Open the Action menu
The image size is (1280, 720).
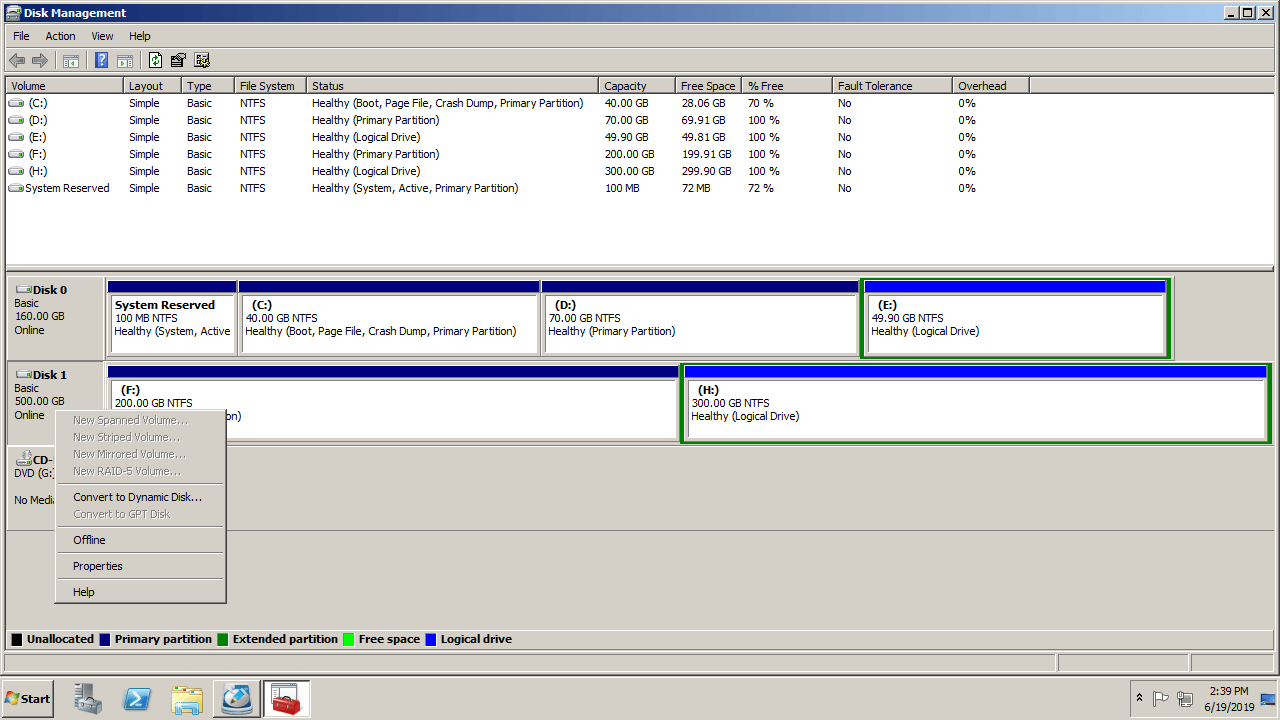tap(60, 36)
